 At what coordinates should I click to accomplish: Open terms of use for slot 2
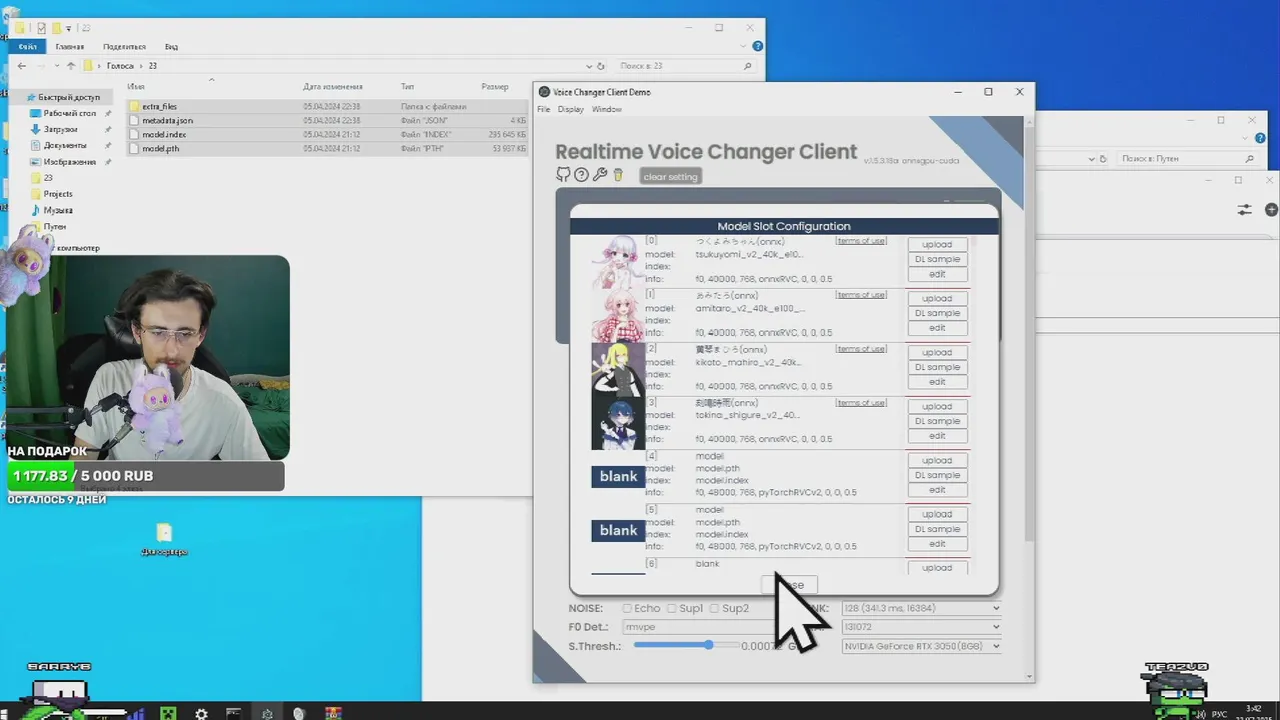pyautogui.click(x=861, y=349)
